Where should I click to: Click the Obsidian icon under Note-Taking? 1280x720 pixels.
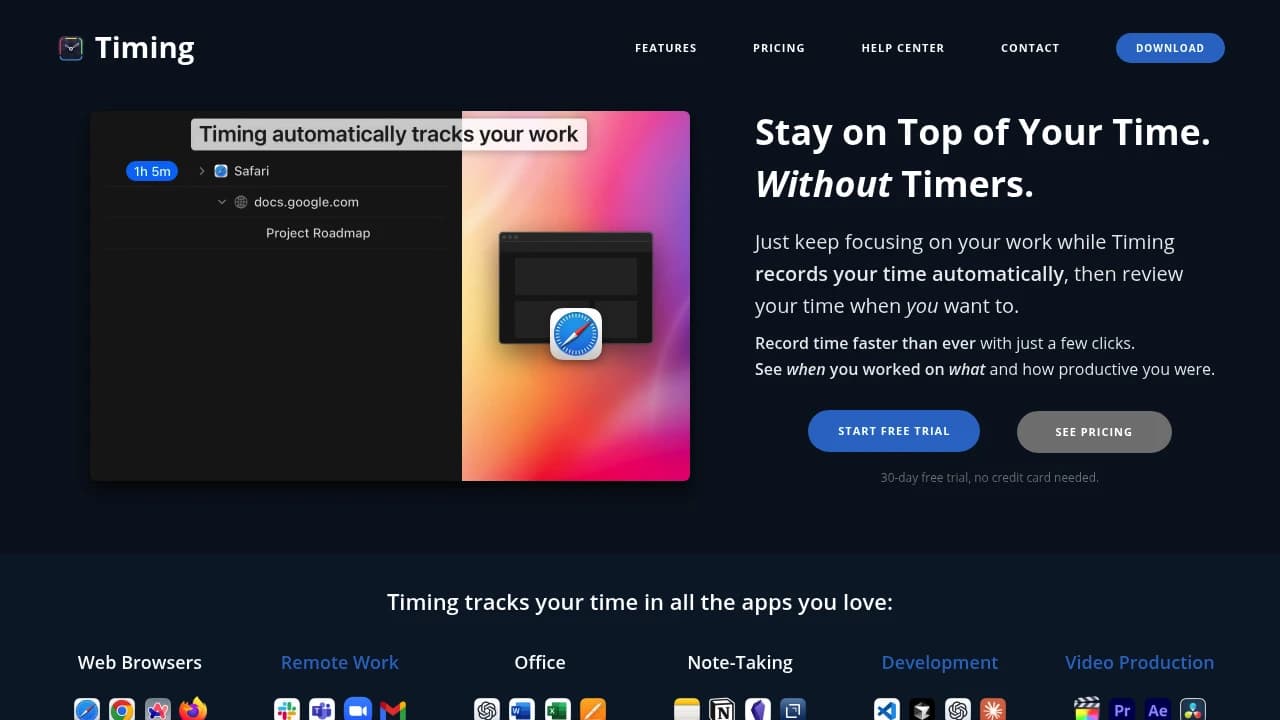click(x=758, y=709)
